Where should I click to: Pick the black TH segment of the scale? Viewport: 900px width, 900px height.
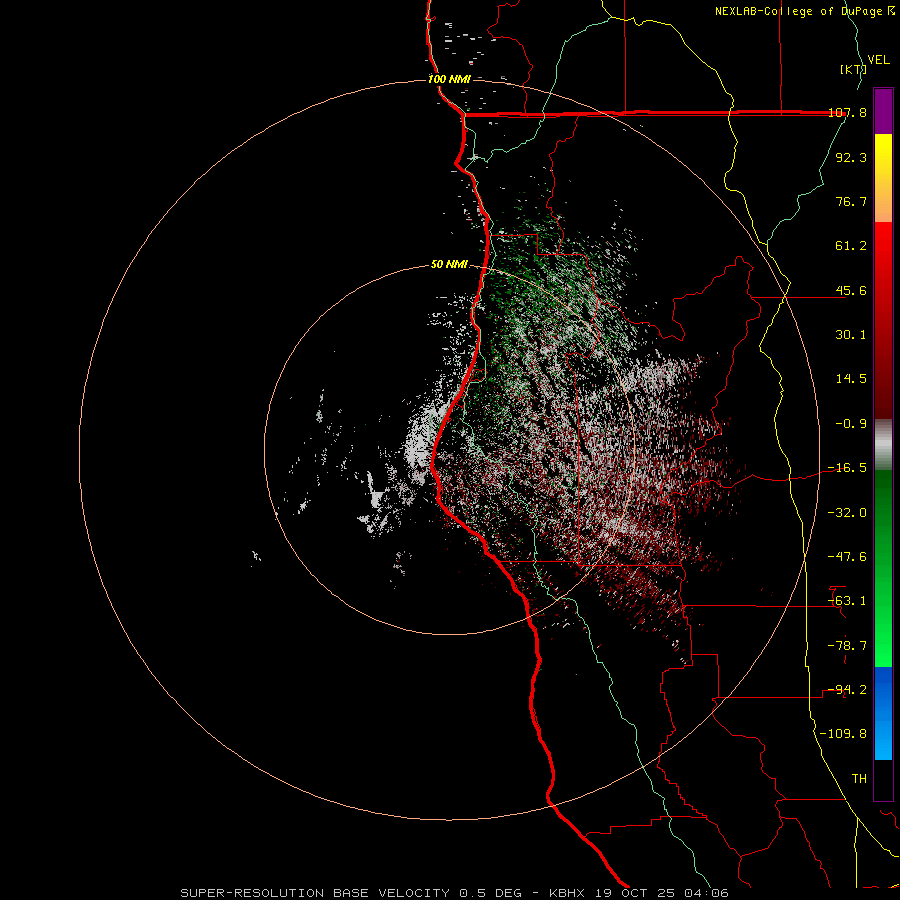(x=883, y=780)
